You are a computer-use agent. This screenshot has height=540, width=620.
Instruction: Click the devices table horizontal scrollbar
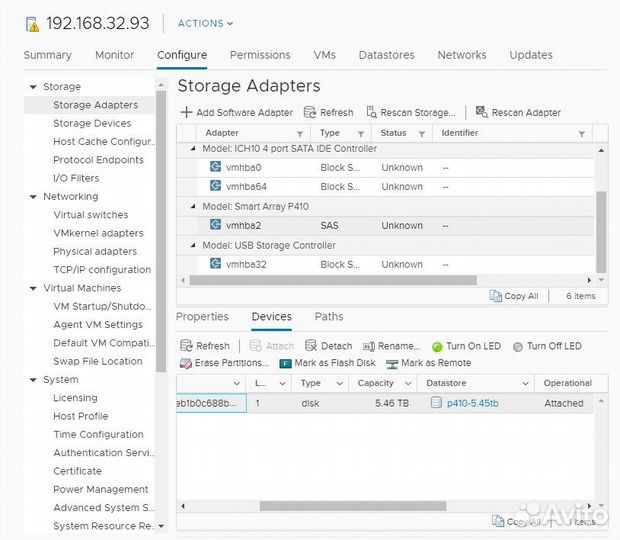(353, 506)
